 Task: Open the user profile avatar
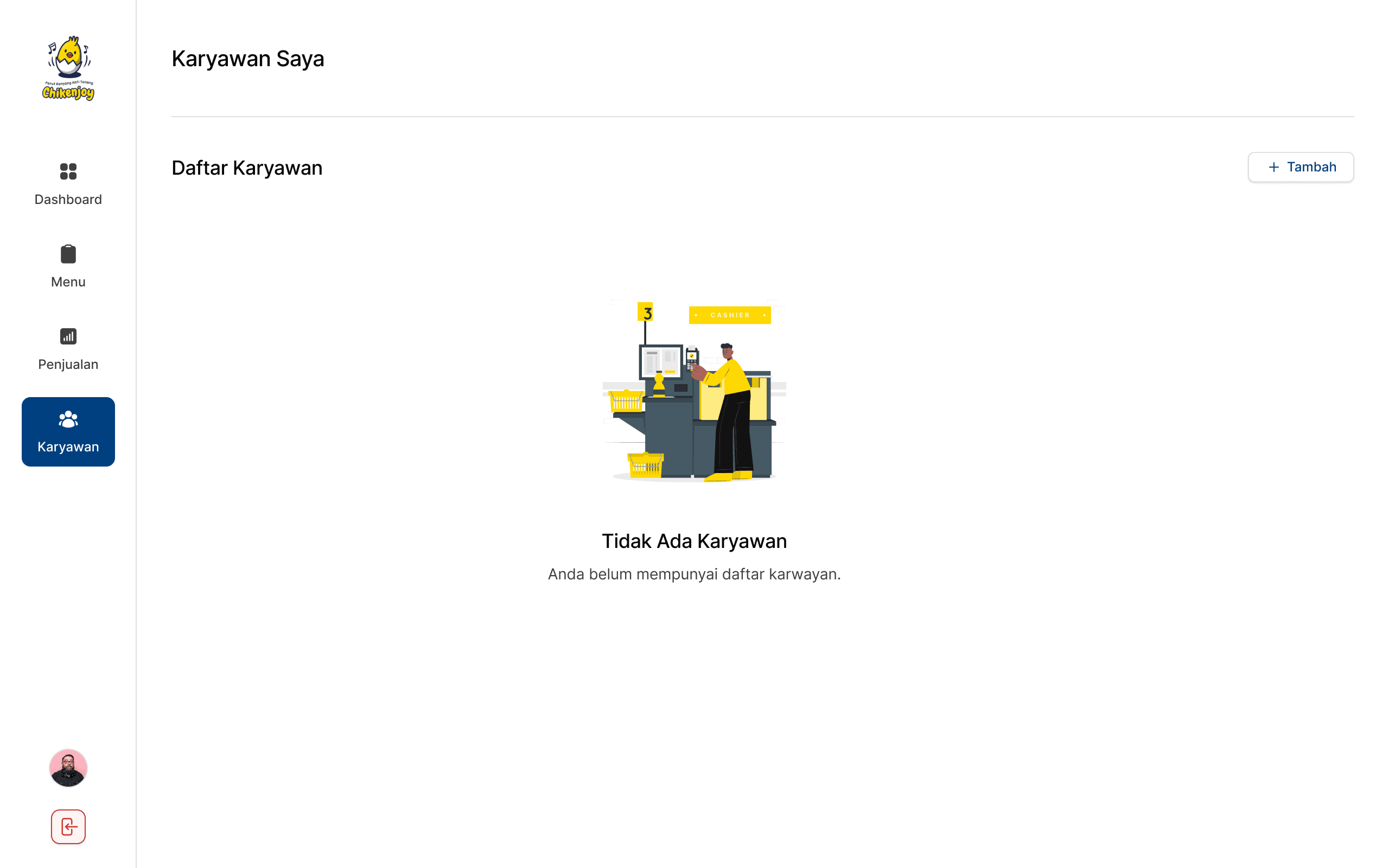[x=68, y=768]
